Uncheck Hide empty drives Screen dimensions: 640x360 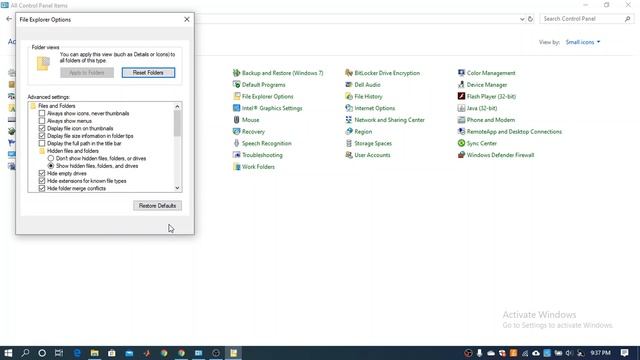(42, 173)
